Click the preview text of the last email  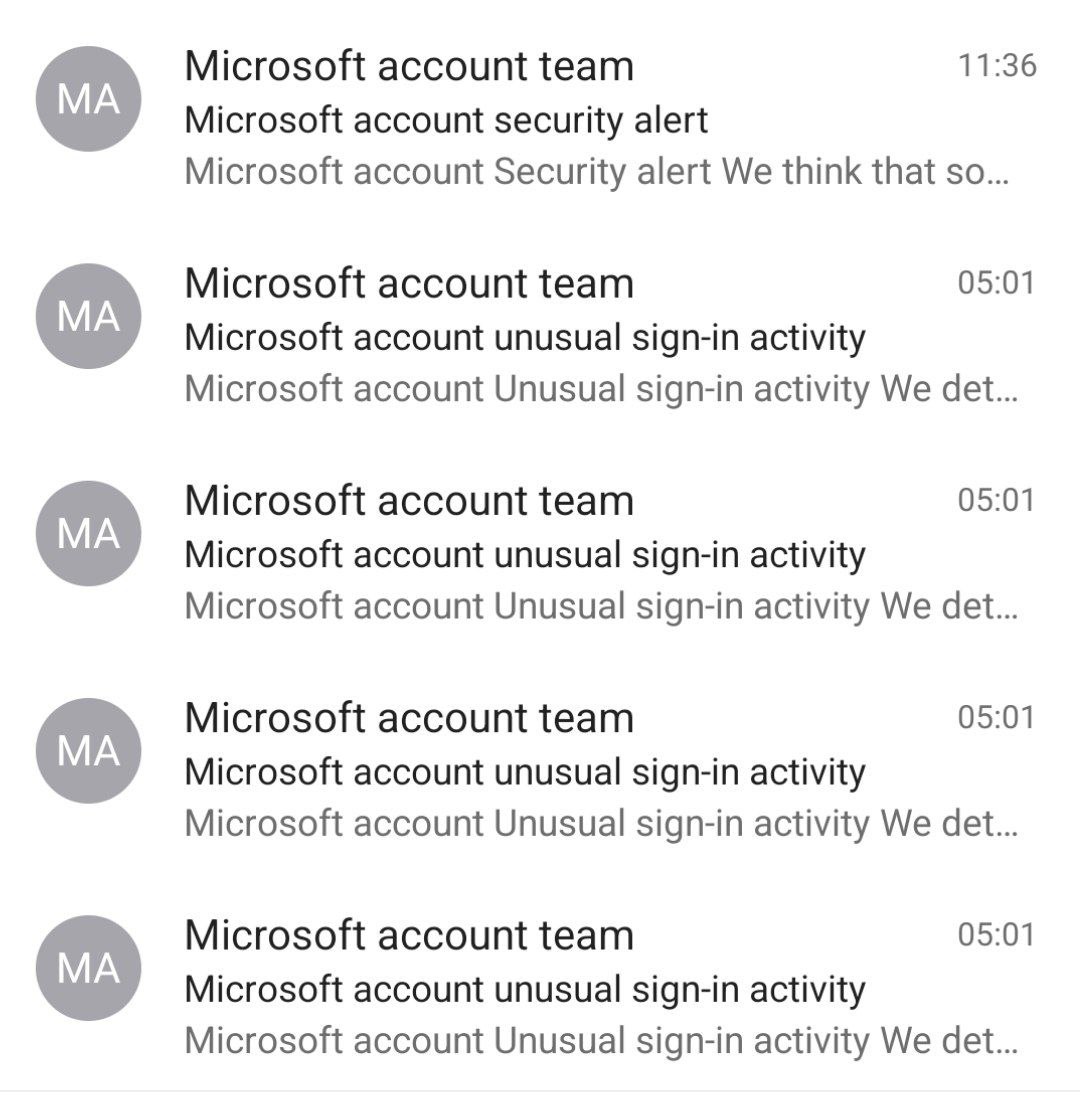pos(601,1041)
